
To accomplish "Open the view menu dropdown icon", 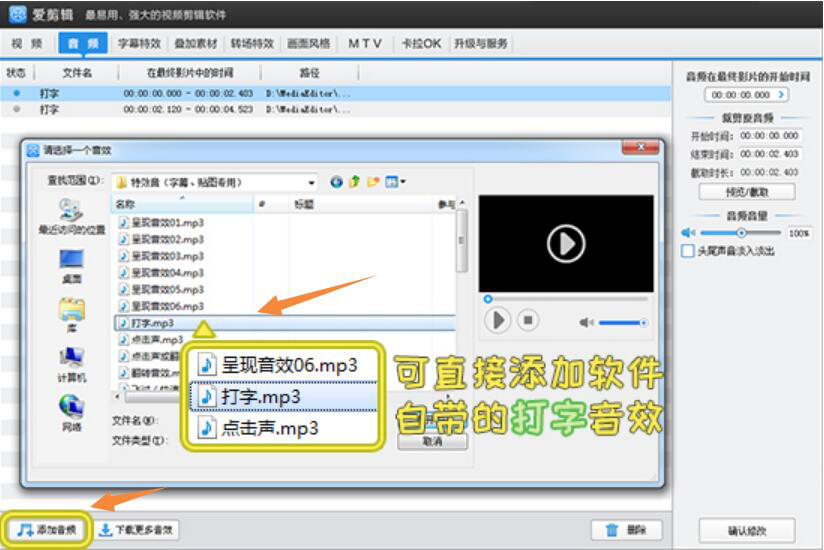I will tap(395, 182).
